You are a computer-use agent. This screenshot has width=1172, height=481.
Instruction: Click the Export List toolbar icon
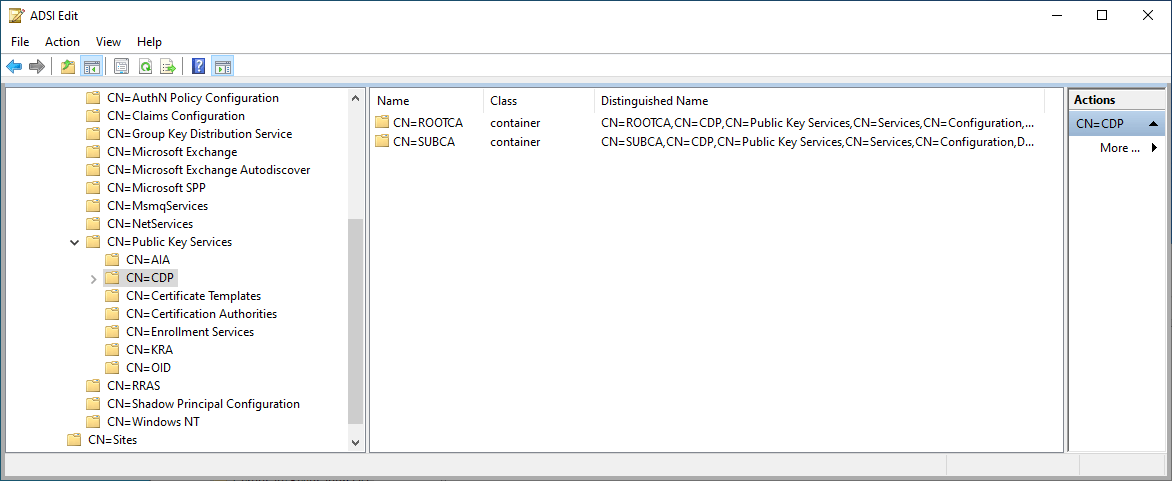point(168,67)
